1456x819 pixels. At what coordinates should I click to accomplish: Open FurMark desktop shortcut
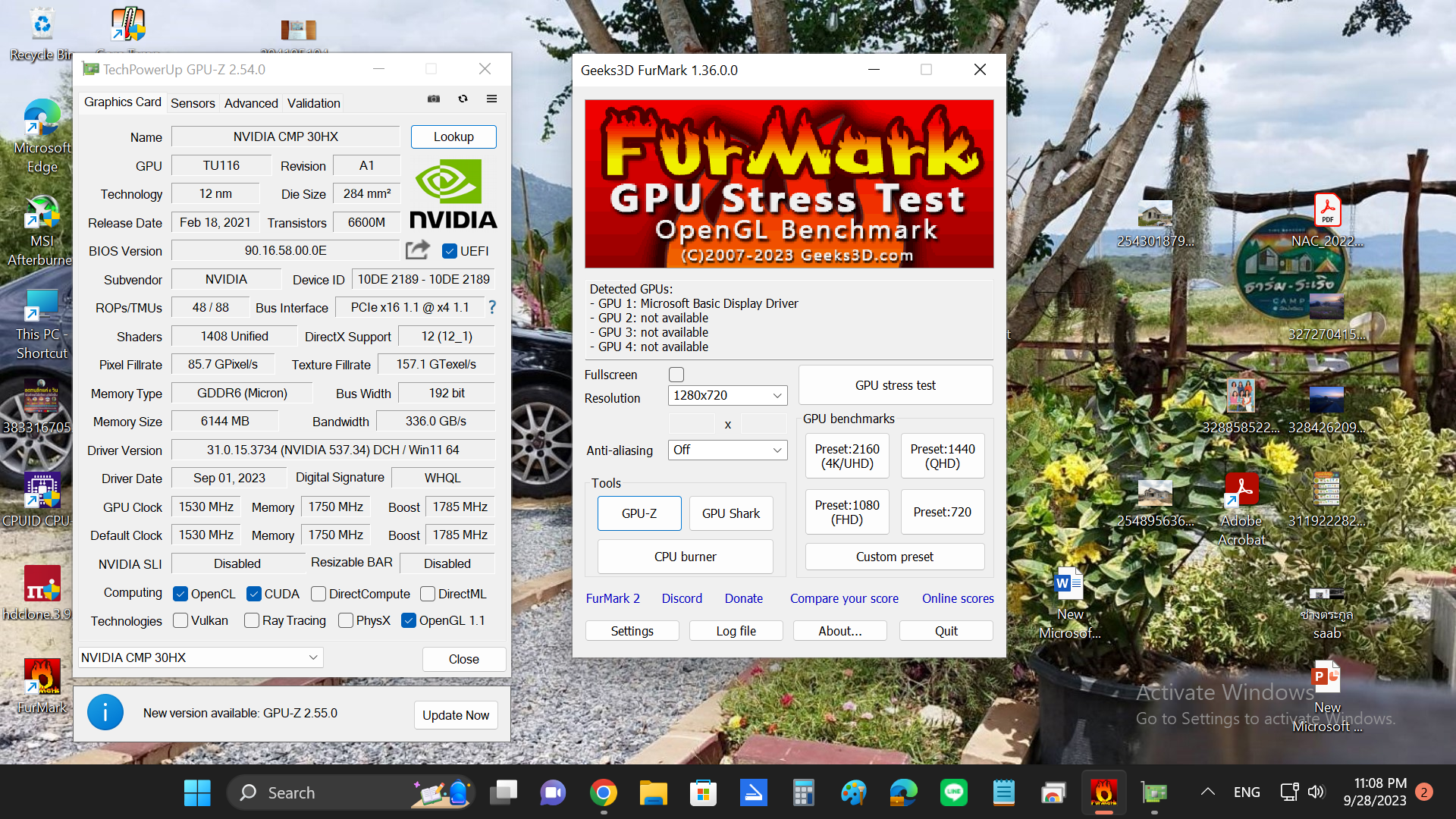pyautogui.click(x=42, y=686)
